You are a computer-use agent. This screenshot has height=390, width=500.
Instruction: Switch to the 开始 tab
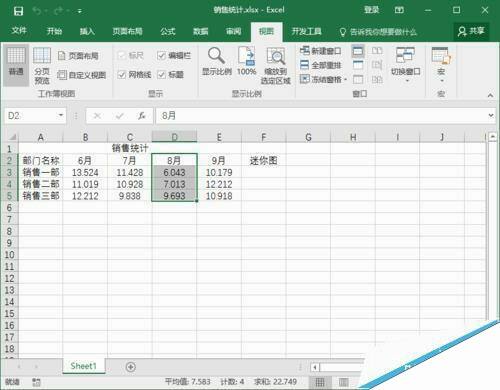[54, 31]
